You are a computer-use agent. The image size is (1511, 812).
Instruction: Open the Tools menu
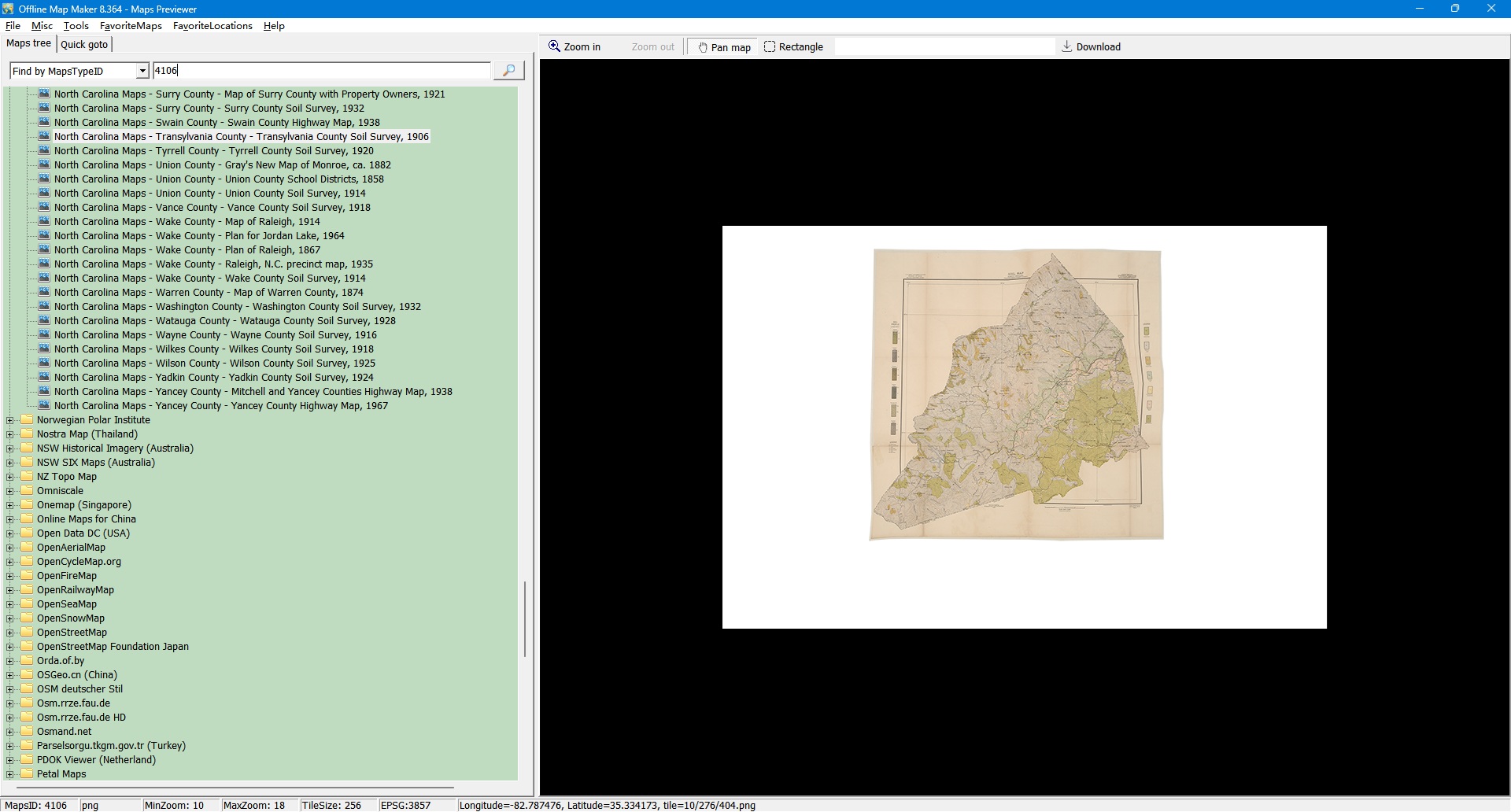click(76, 26)
